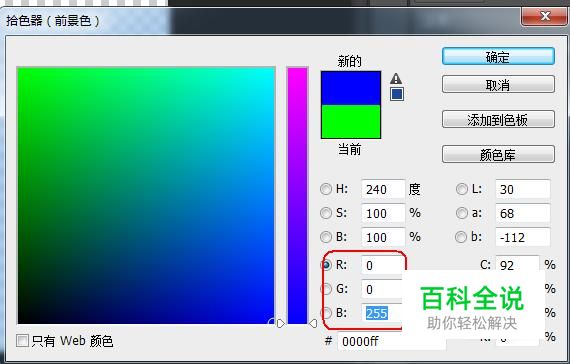This screenshot has height=364, width=570.
Task: Click the blue field showing 255
Action: (382, 313)
